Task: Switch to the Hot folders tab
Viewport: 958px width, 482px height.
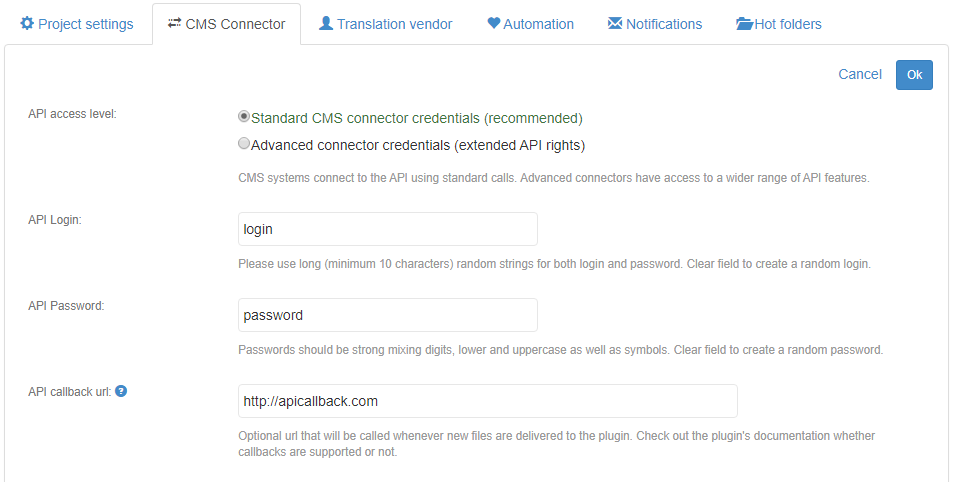Action: pos(779,24)
